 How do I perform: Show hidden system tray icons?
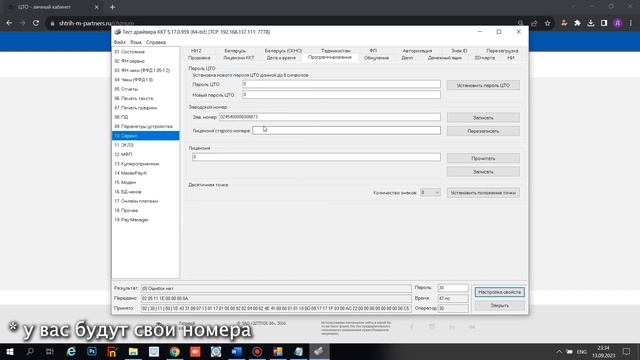(x=559, y=351)
